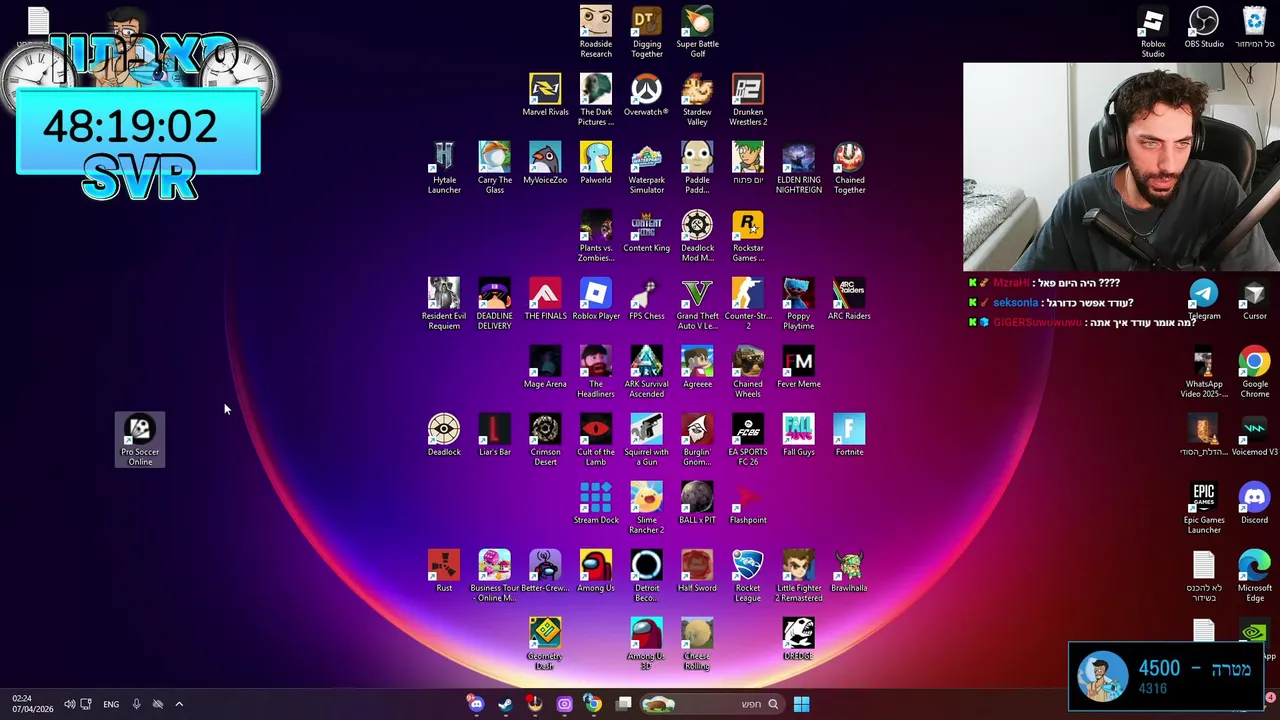Select the Microsoft Edge desktop icon
The width and height of the screenshot is (1280, 720).
pos(1254,576)
